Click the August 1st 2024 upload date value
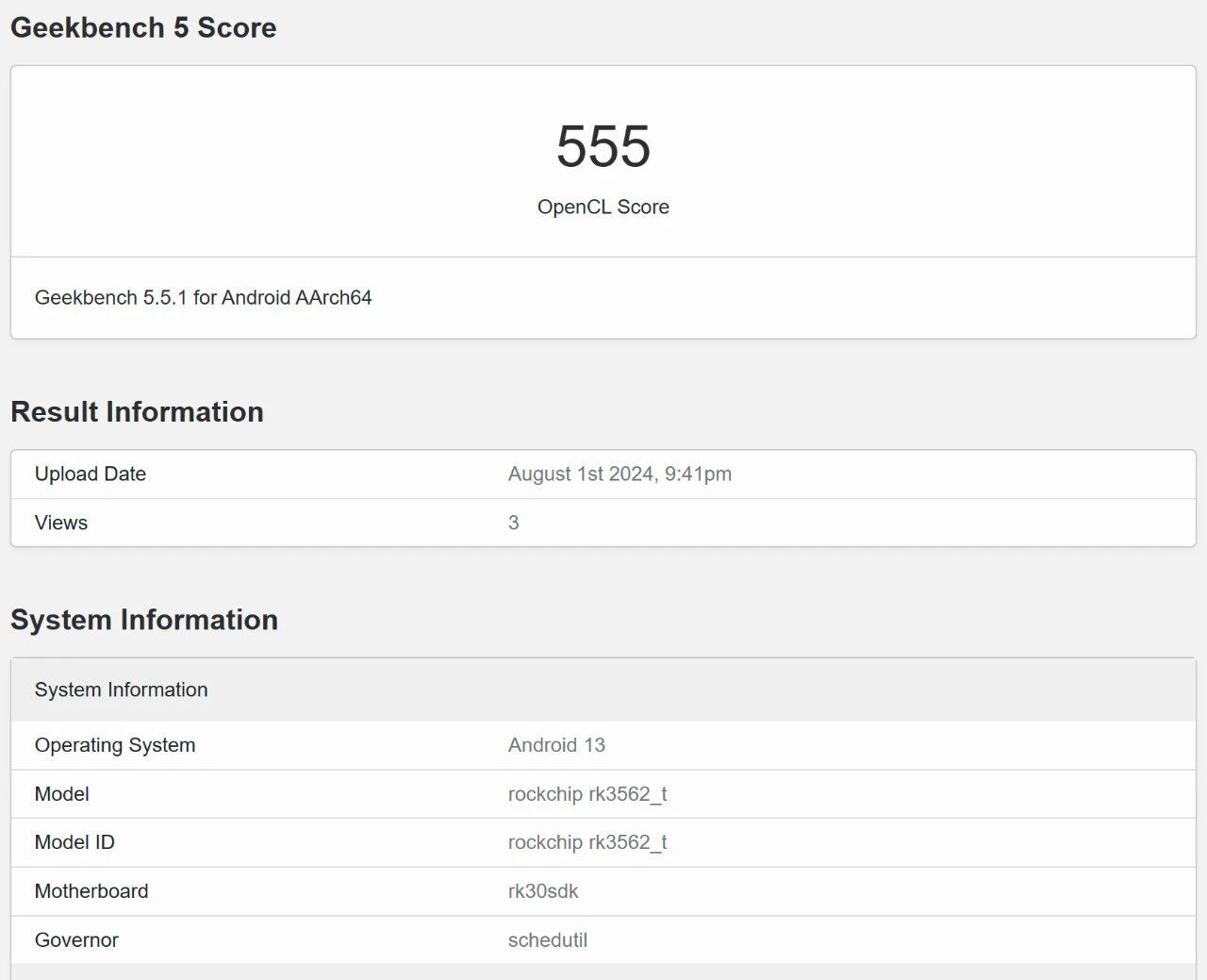 tap(620, 474)
